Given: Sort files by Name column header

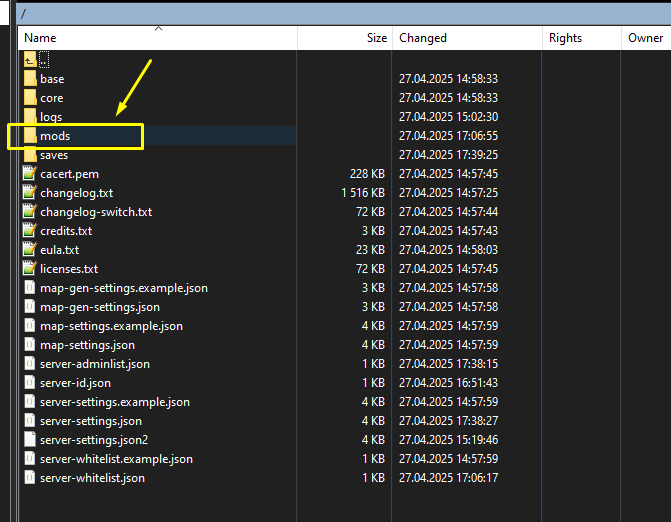Looking at the screenshot, I should point(40,38).
